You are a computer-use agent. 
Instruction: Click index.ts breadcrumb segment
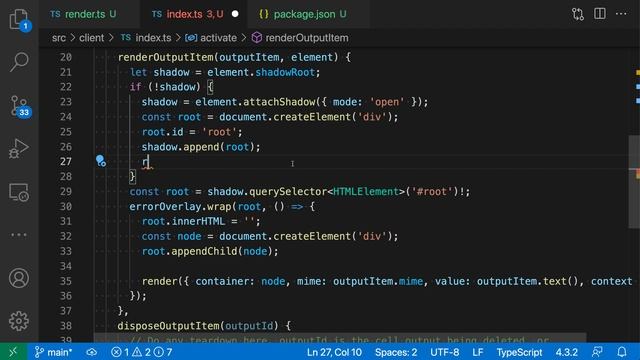point(146,38)
